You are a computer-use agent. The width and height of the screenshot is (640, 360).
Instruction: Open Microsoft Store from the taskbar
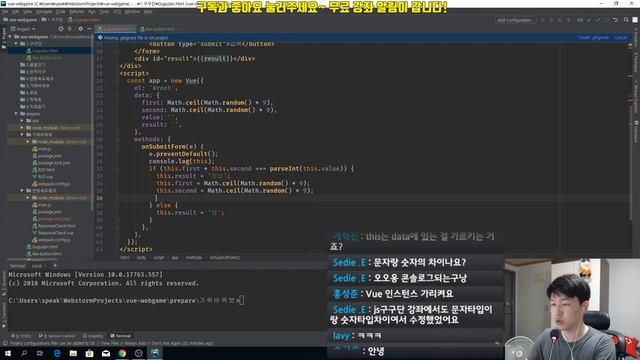tap(89, 353)
